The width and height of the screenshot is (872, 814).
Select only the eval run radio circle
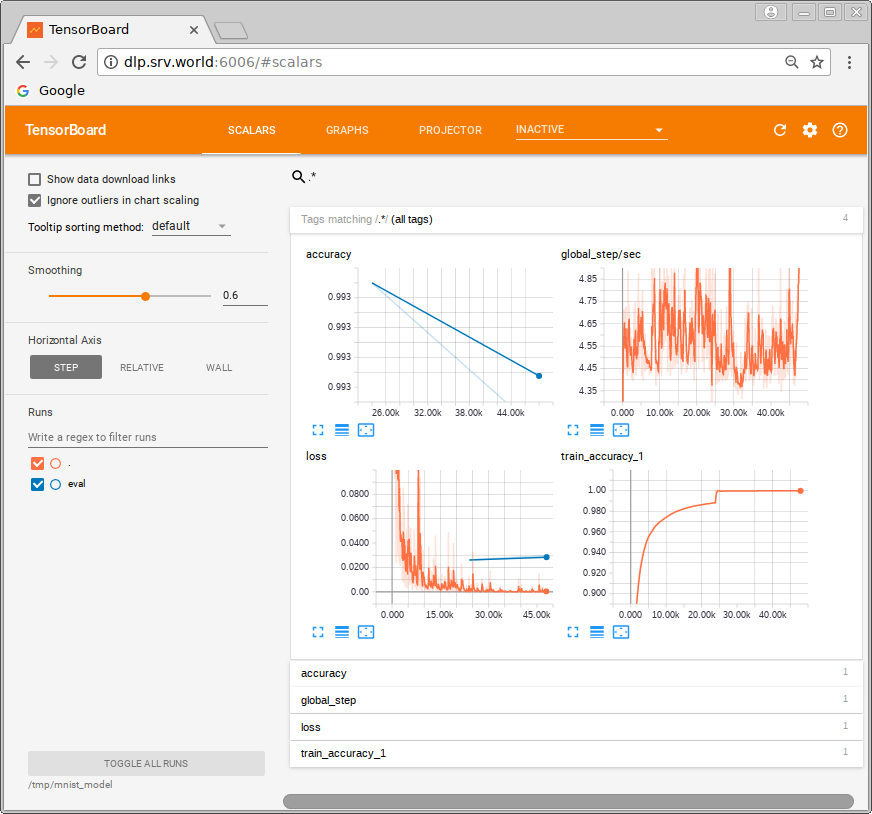point(56,484)
